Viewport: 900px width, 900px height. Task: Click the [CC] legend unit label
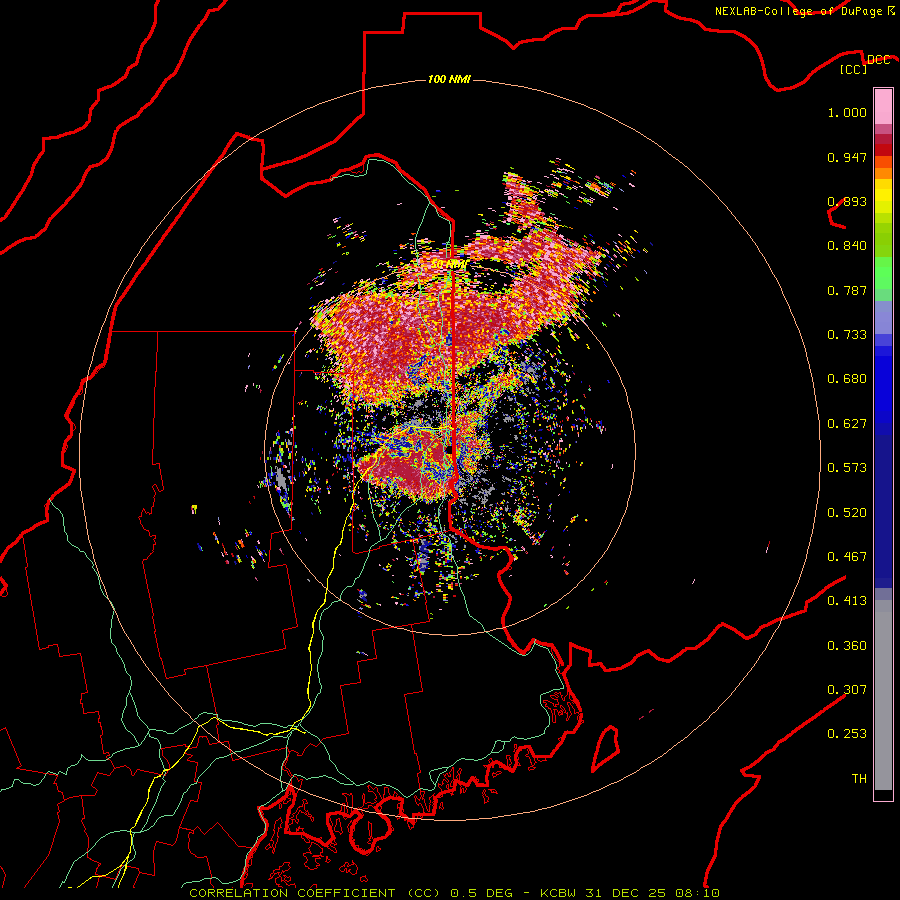853,69
